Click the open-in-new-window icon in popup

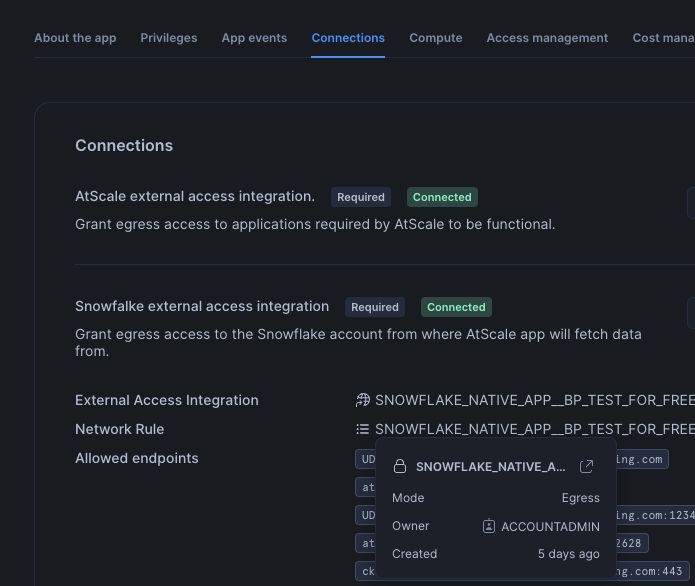pos(586,466)
